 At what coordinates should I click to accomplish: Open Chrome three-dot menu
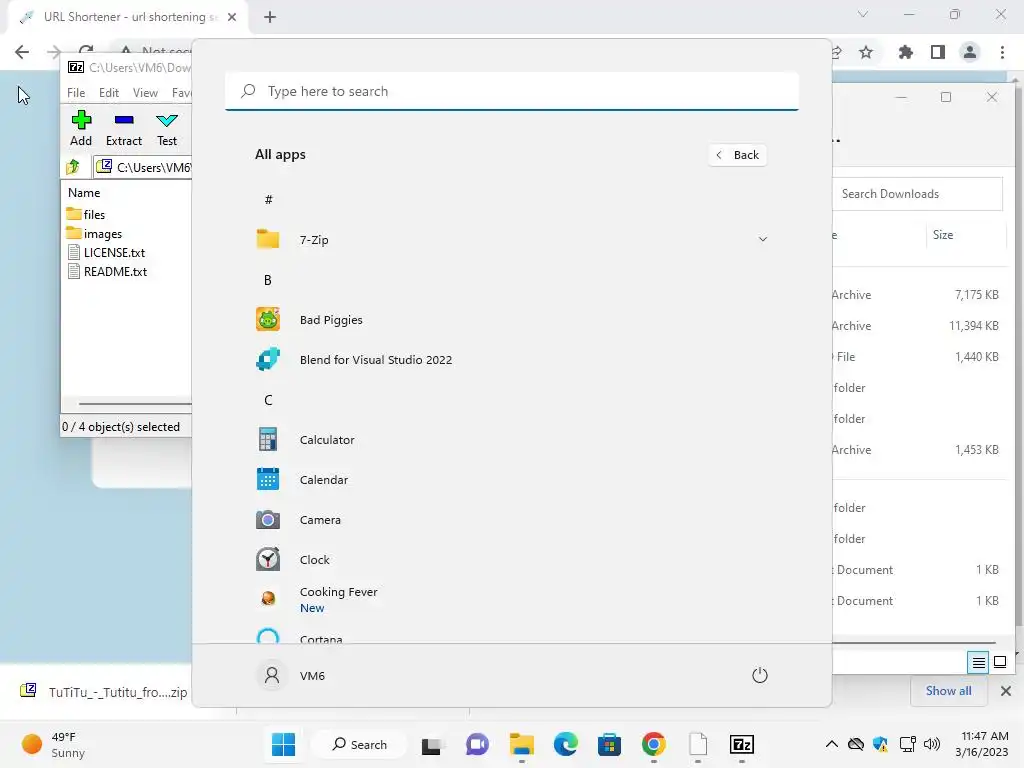coord(1002,52)
